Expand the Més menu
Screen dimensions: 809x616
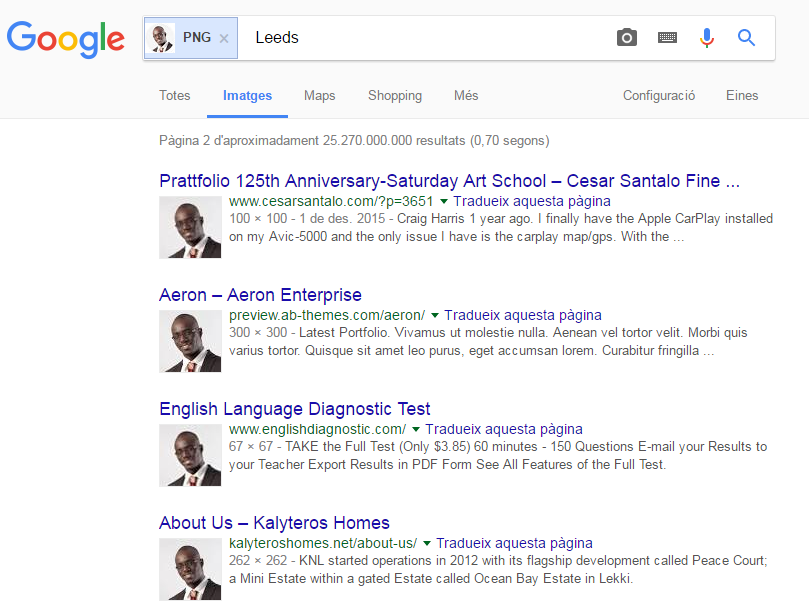pos(466,95)
